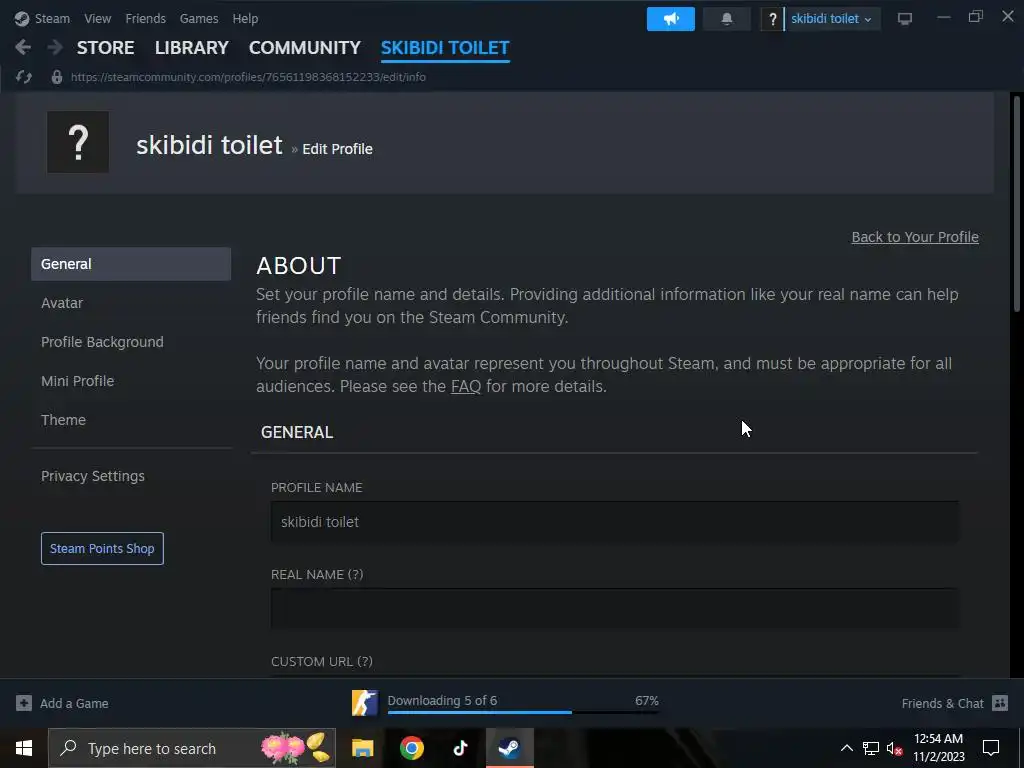Viewport: 1024px width, 768px height.
Task: Click Friends & Chat label
Action: [942, 703]
